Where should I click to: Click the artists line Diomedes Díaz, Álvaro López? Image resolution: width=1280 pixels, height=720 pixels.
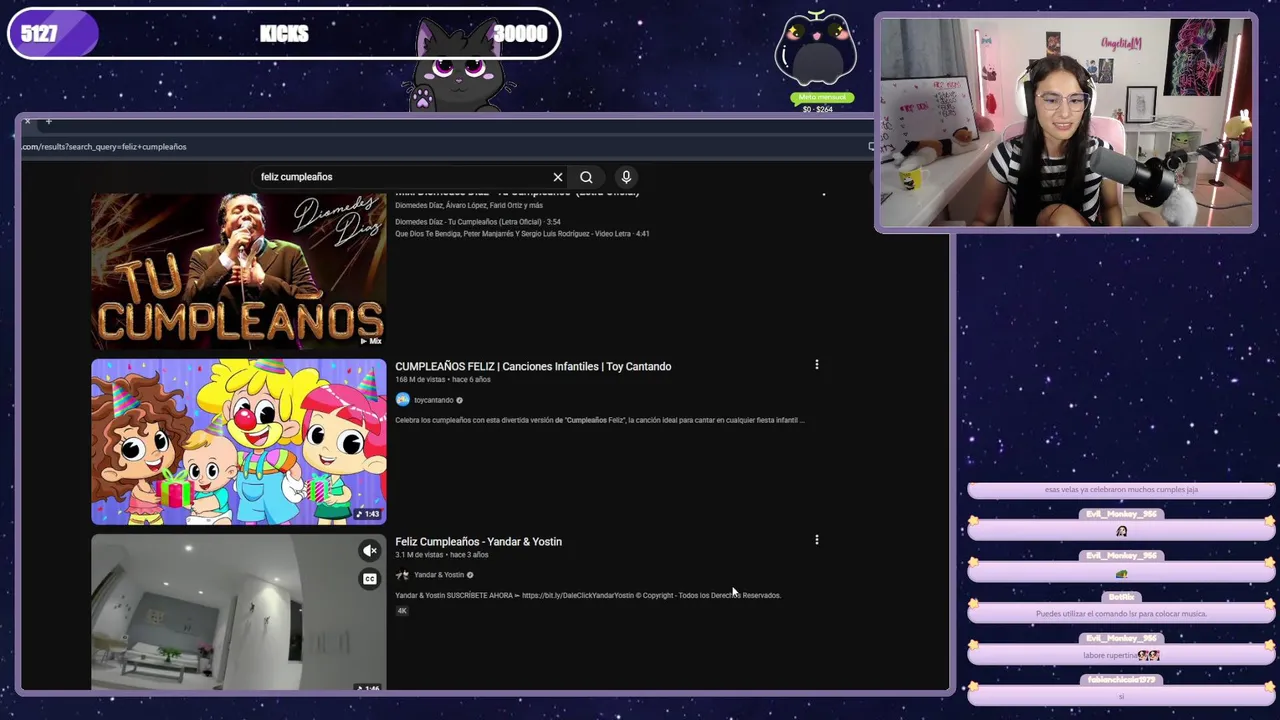click(x=469, y=206)
